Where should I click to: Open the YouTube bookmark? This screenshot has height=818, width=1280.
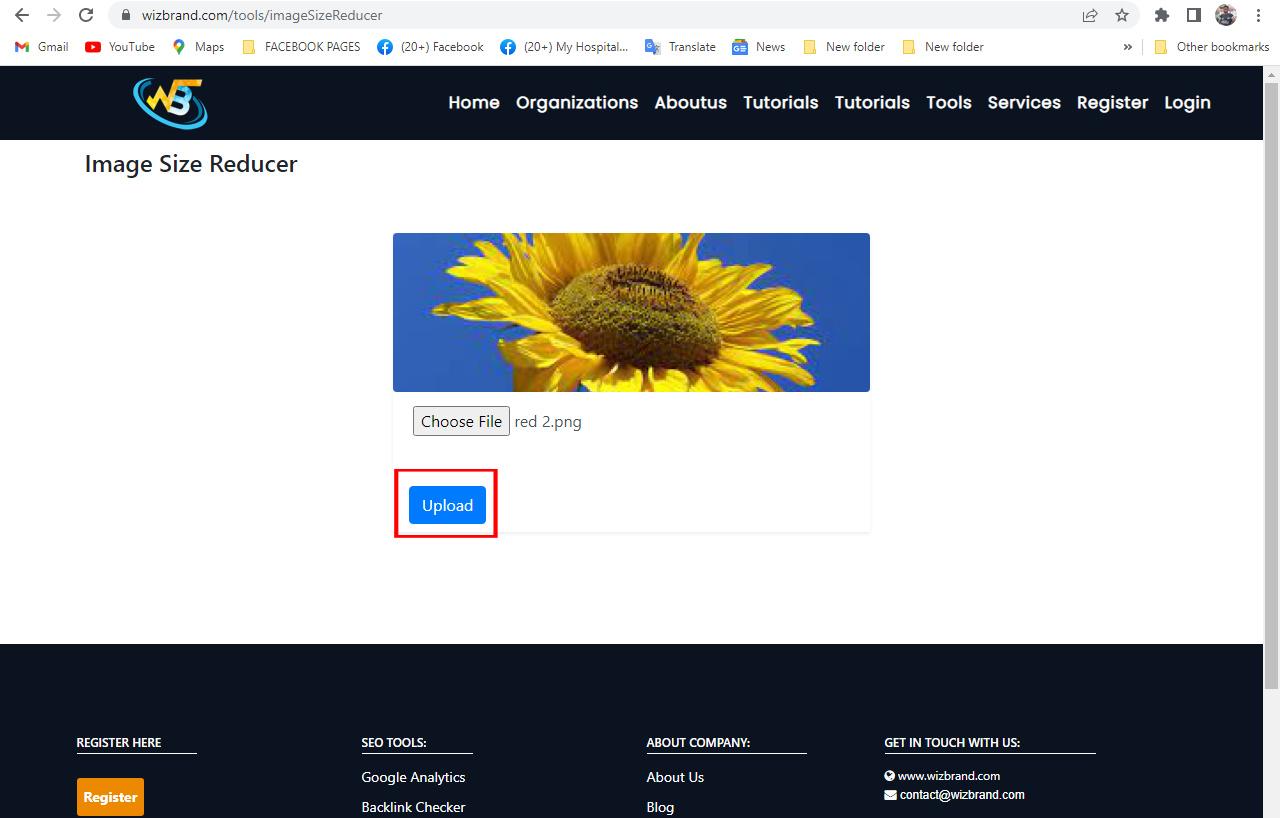coord(119,46)
